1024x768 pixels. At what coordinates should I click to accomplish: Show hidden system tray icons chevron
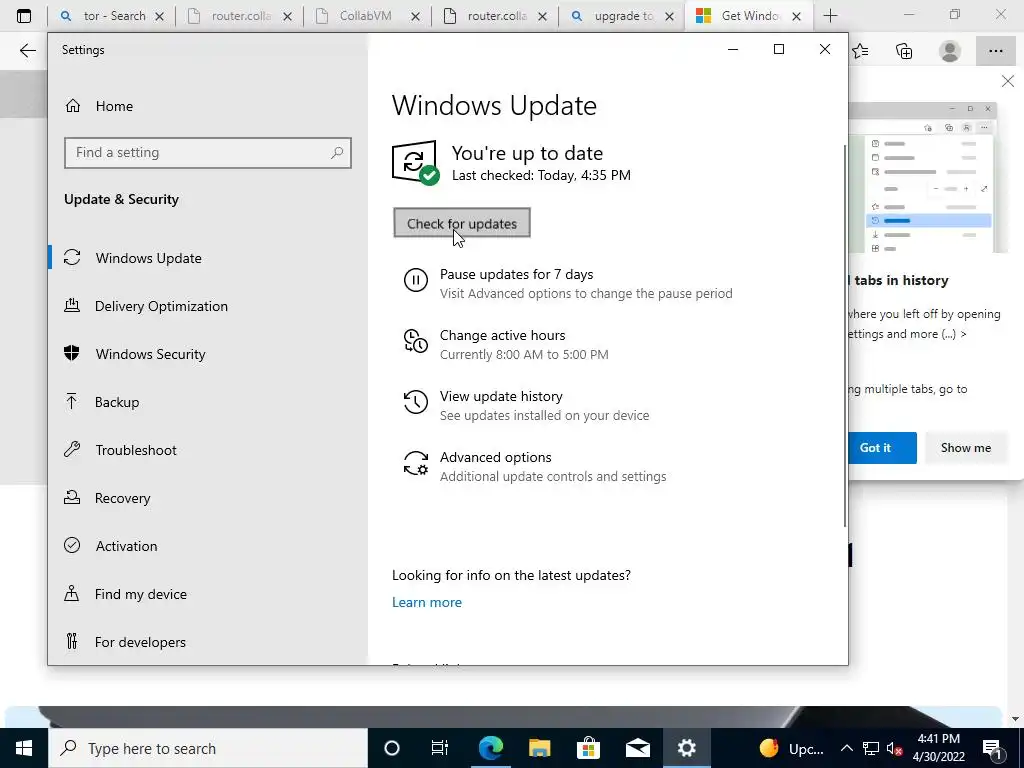pos(846,748)
